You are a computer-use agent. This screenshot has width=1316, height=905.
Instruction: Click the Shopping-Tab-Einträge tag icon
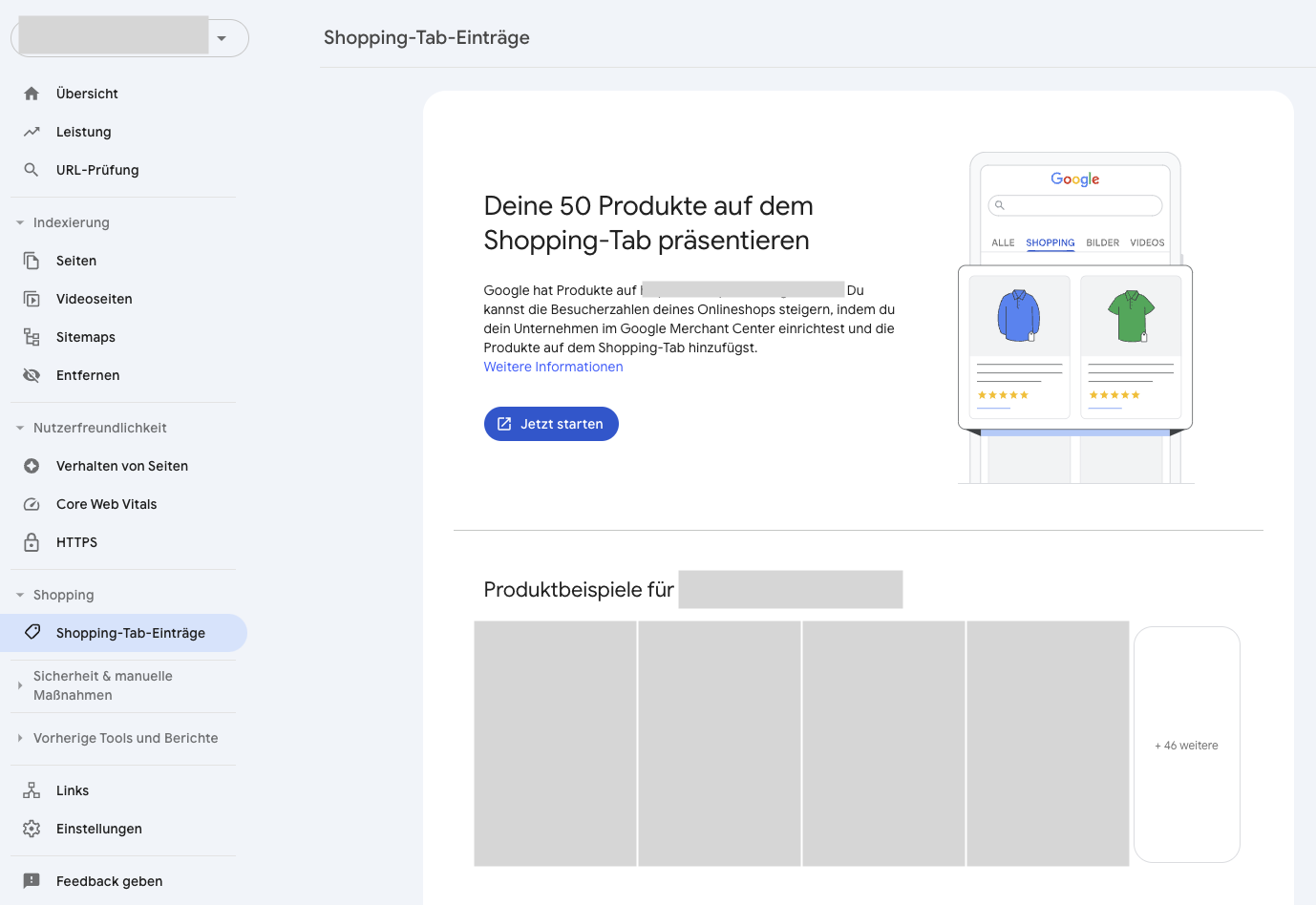pos(32,633)
